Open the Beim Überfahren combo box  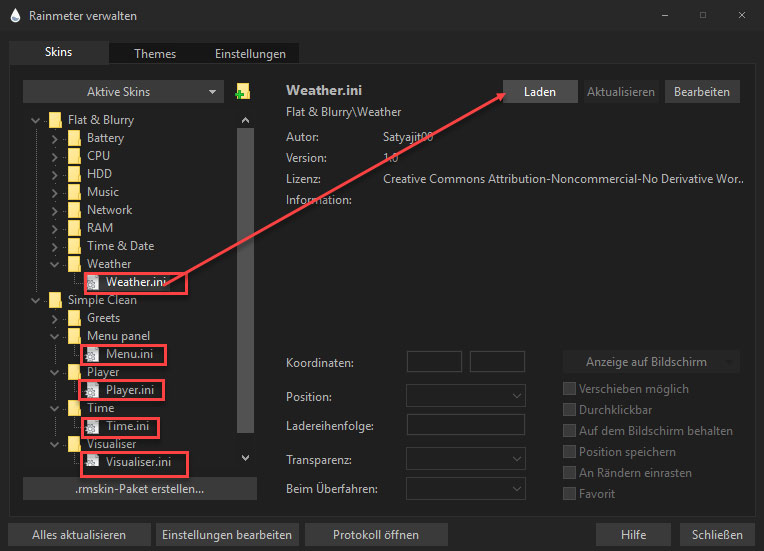pyautogui.click(x=465, y=489)
